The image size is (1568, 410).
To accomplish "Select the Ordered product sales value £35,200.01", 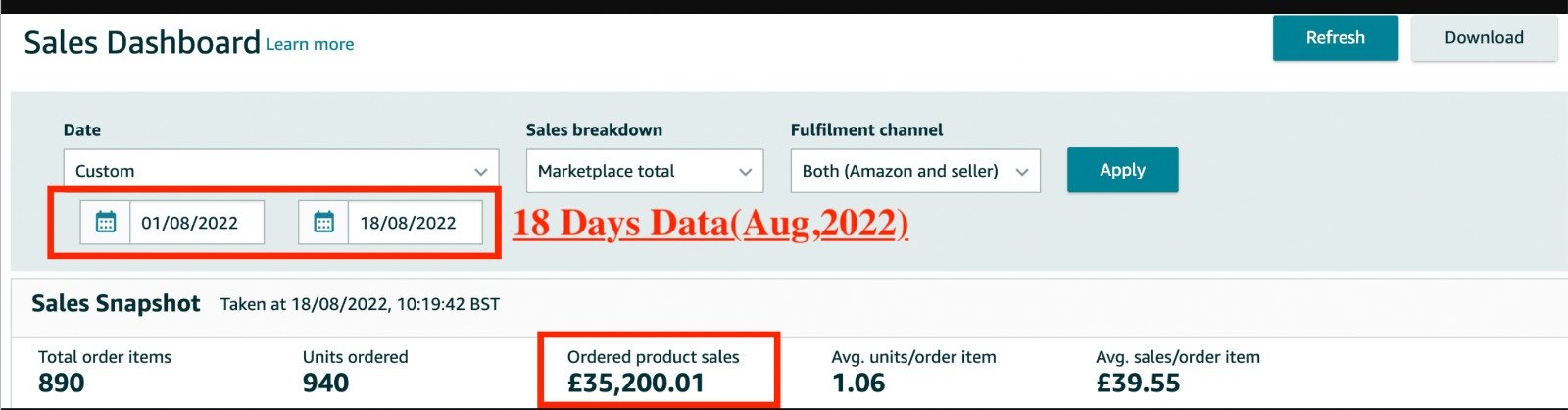I will click(636, 384).
